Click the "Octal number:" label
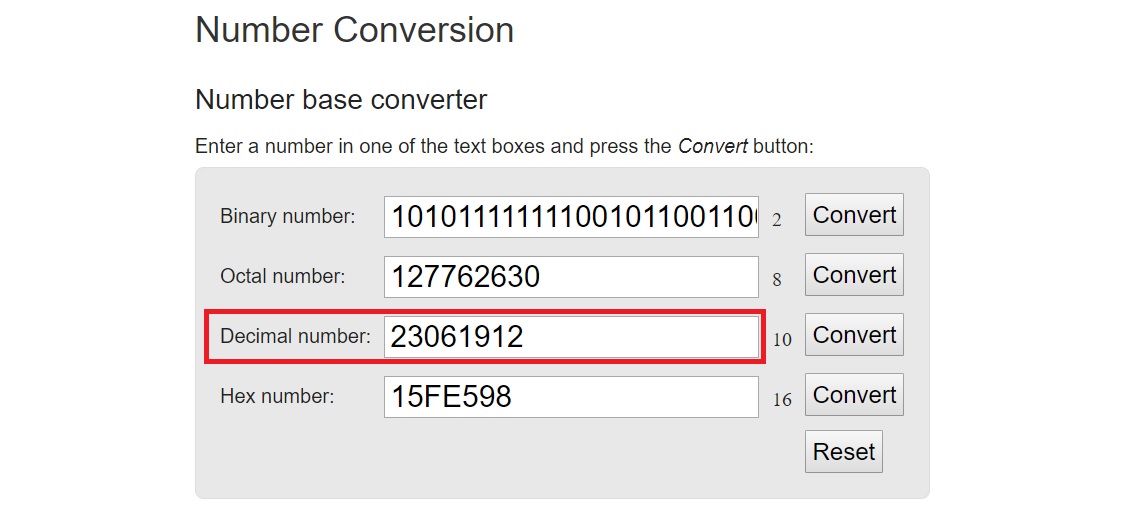 (x=283, y=276)
